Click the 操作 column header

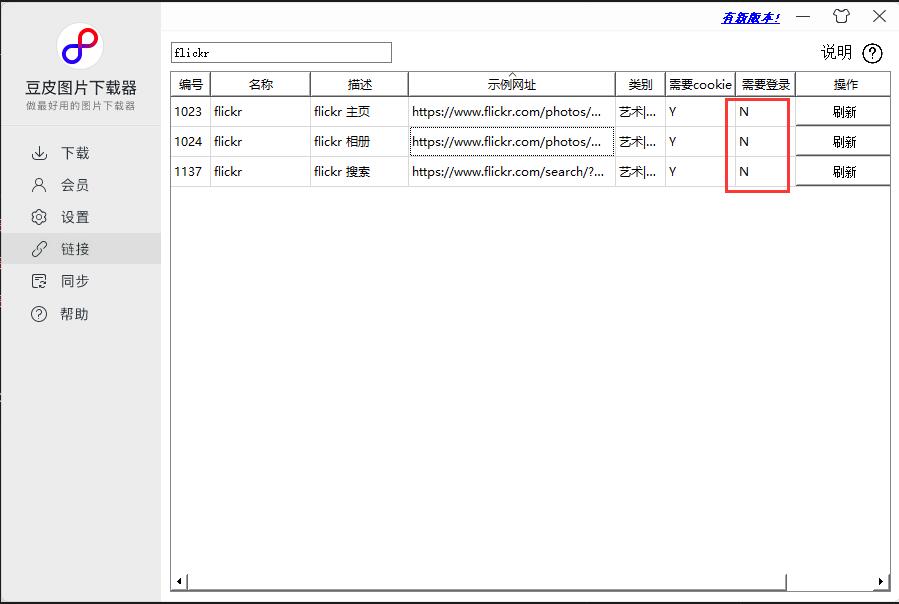point(843,84)
